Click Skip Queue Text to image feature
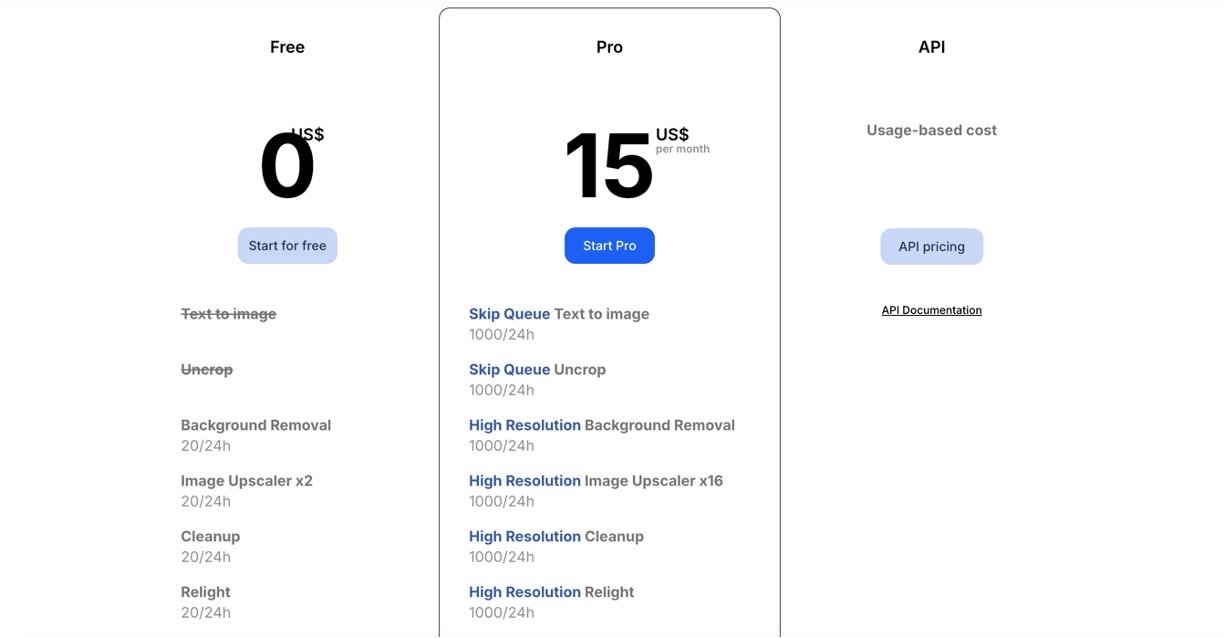1224x638 pixels. pyautogui.click(x=558, y=314)
